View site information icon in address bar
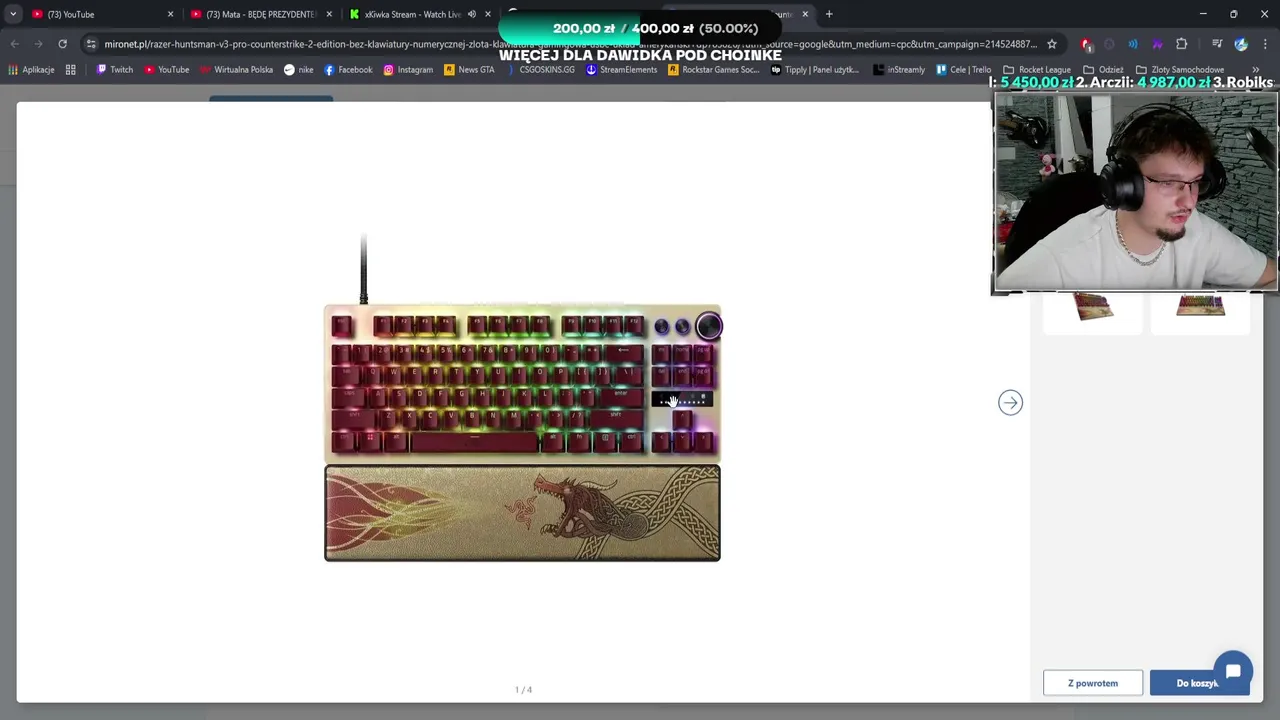1280x720 pixels. click(91, 44)
